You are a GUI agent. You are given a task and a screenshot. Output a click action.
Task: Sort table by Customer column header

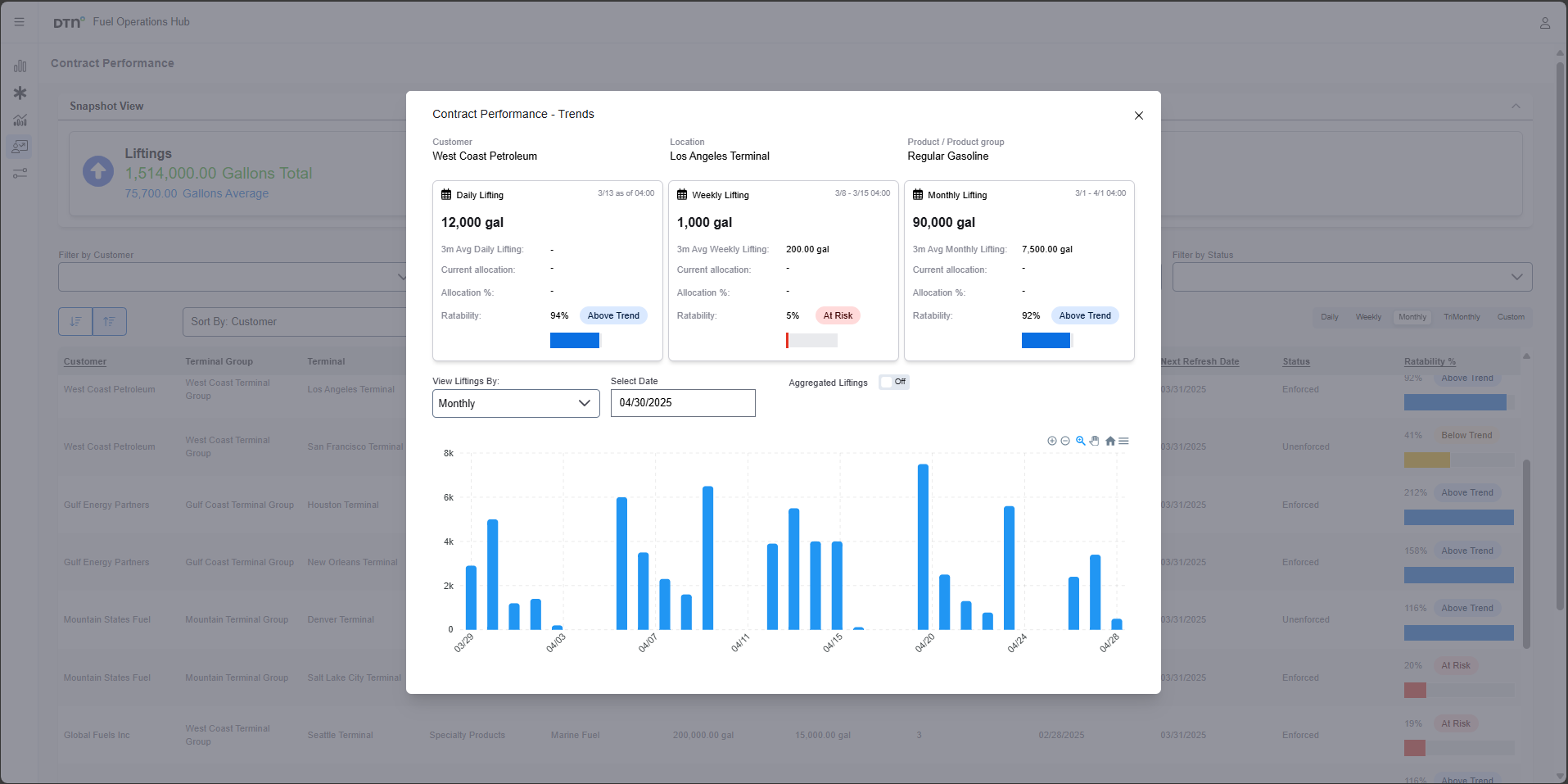(x=85, y=361)
